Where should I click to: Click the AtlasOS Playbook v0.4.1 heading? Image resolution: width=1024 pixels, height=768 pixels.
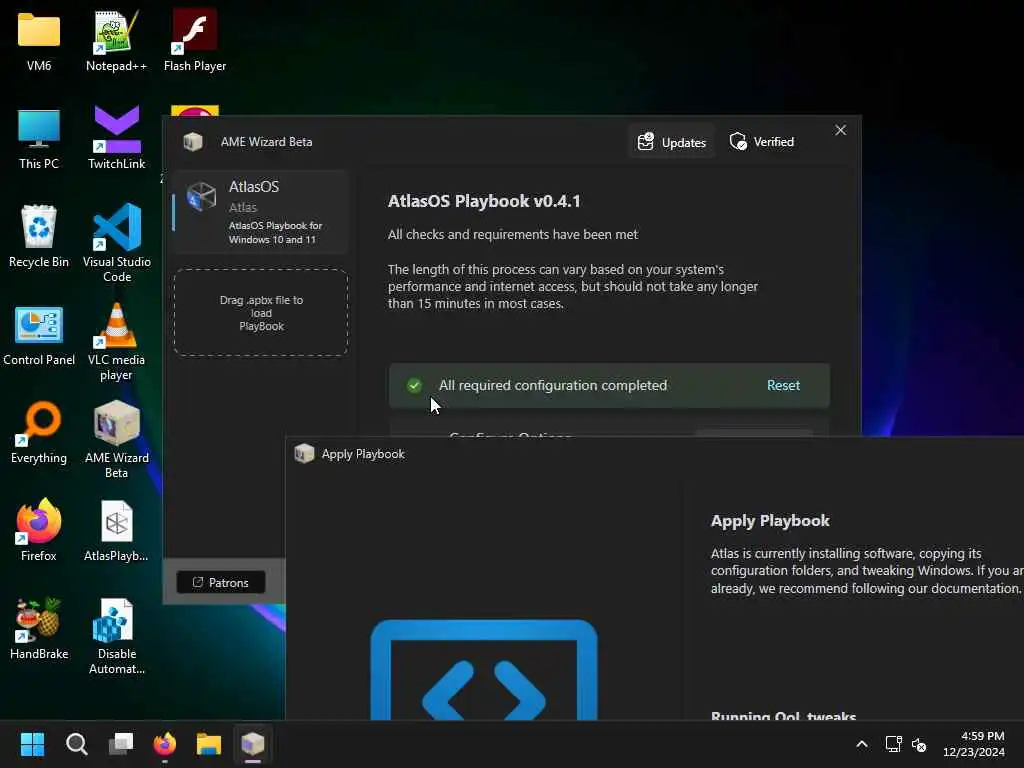point(484,201)
